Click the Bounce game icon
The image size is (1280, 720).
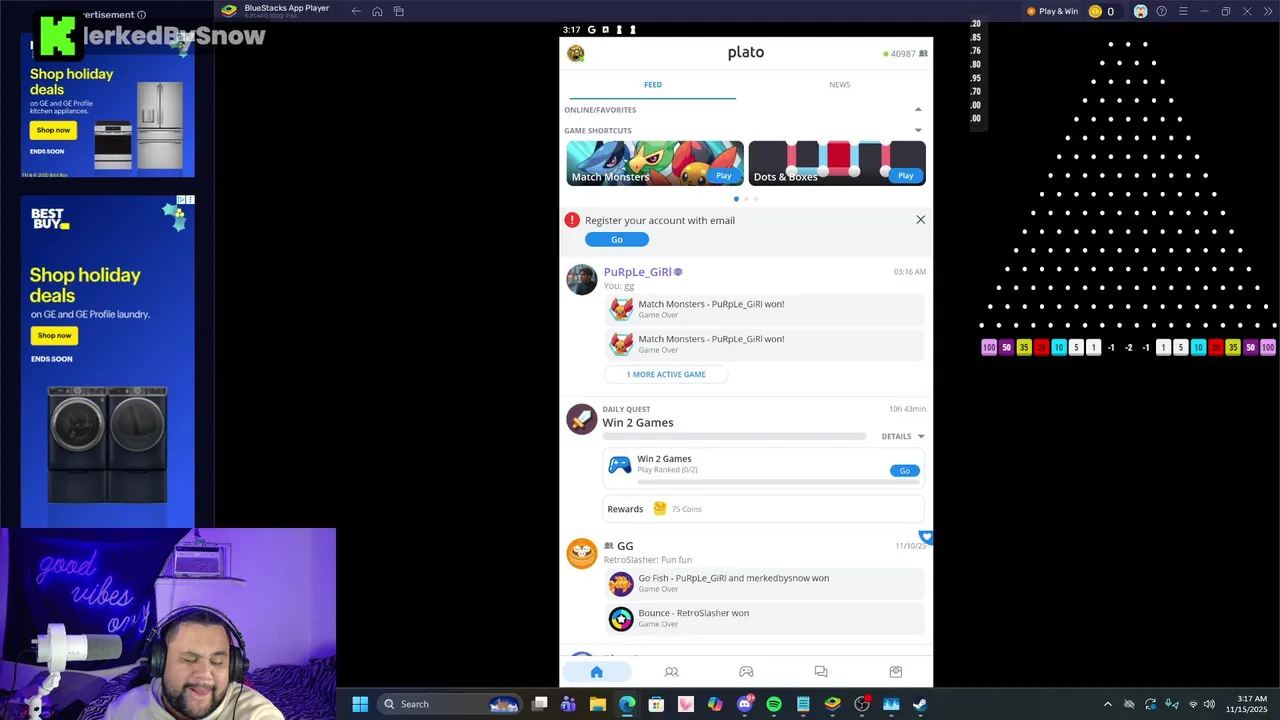(x=621, y=619)
